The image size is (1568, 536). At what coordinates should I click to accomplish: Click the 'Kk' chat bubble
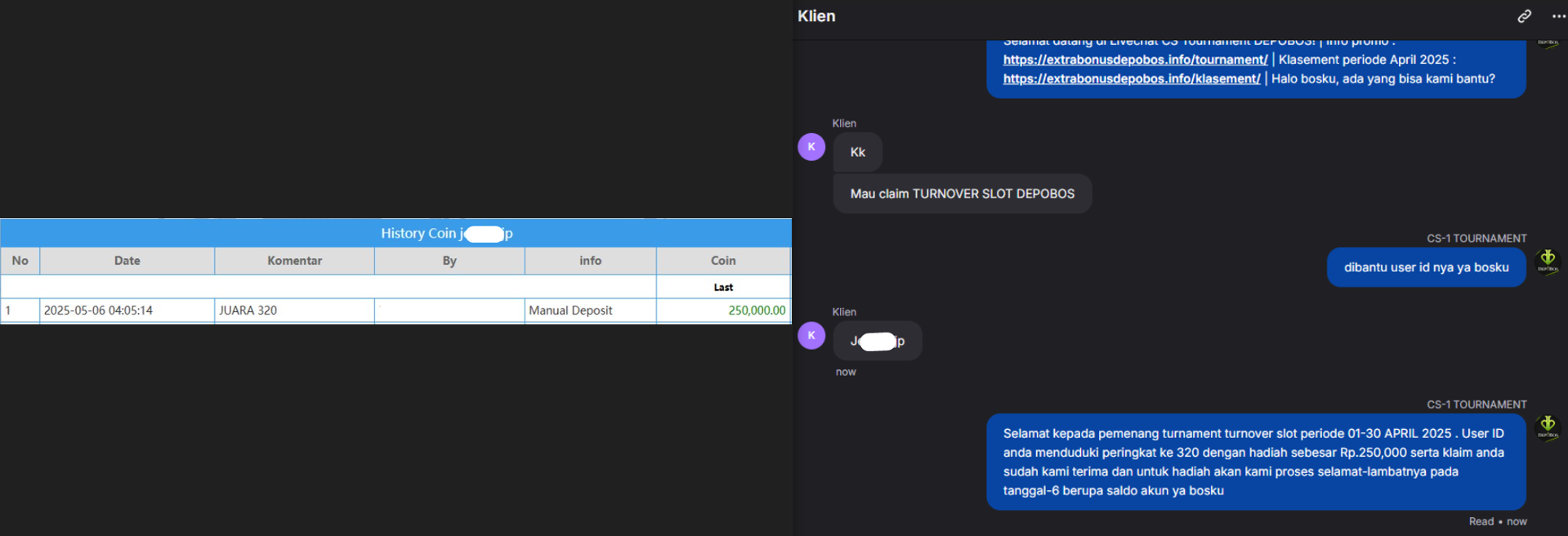tap(857, 152)
